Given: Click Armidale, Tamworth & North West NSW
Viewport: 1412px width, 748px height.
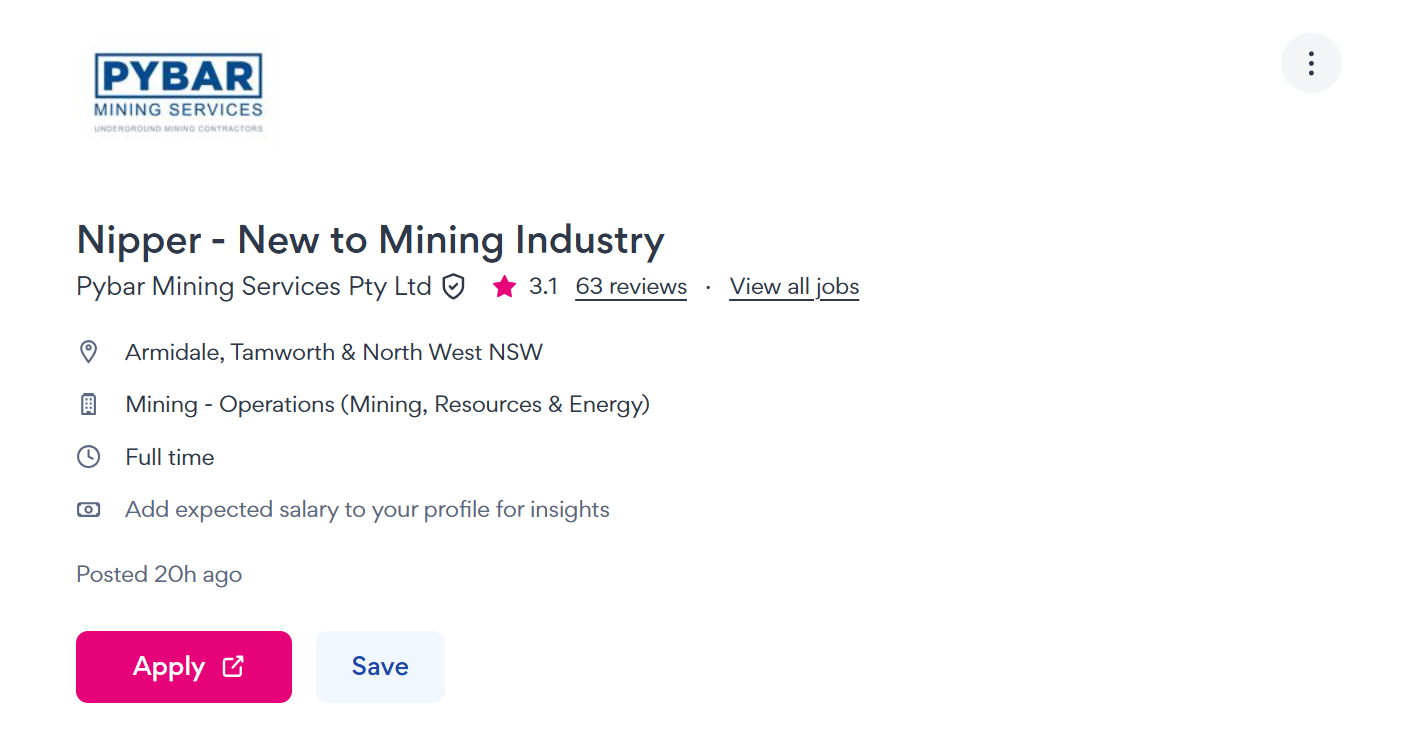Looking at the screenshot, I should point(334,352).
